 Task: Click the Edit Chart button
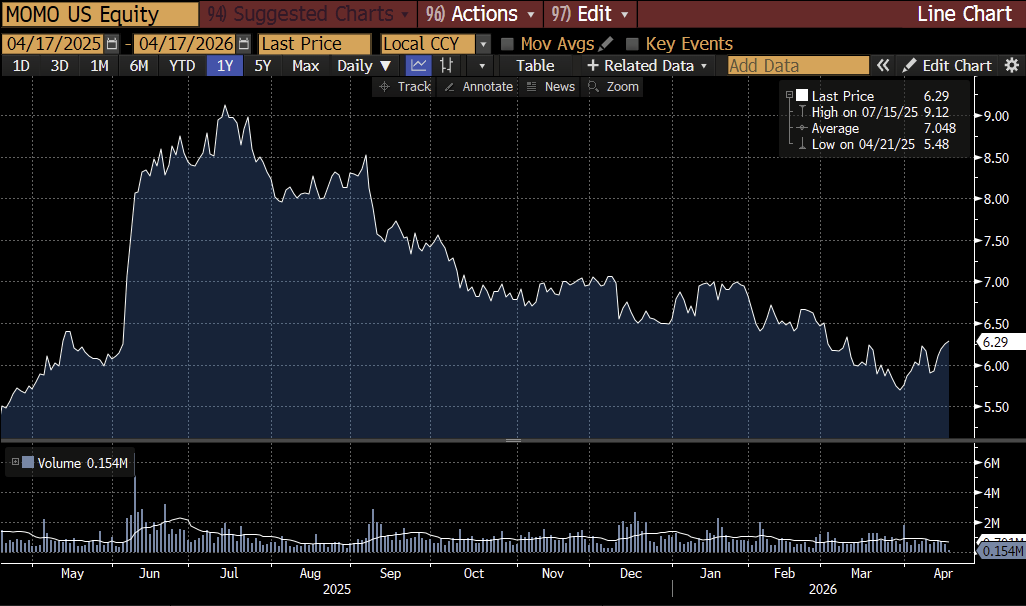pos(947,65)
